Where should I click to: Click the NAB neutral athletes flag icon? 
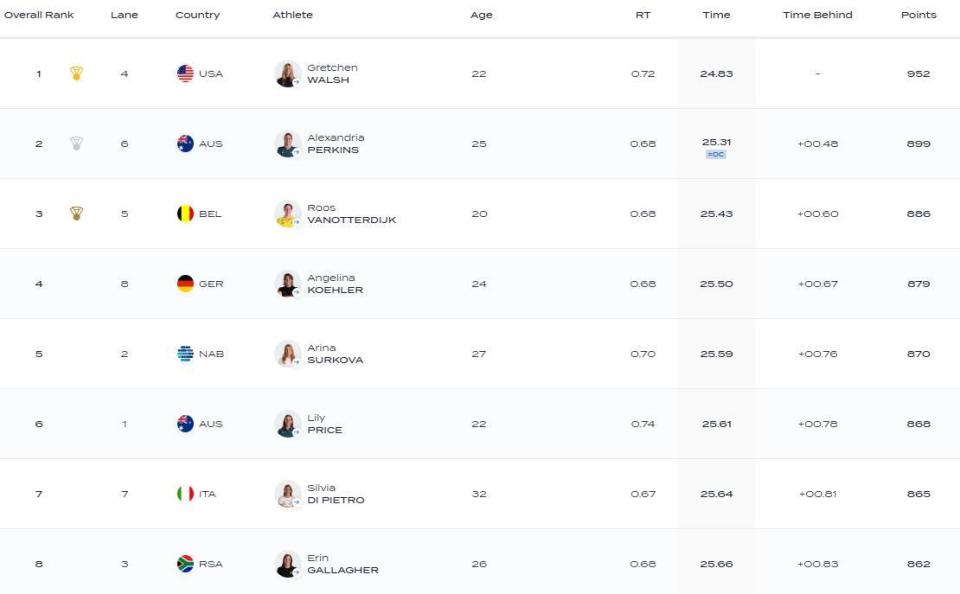(x=185, y=354)
